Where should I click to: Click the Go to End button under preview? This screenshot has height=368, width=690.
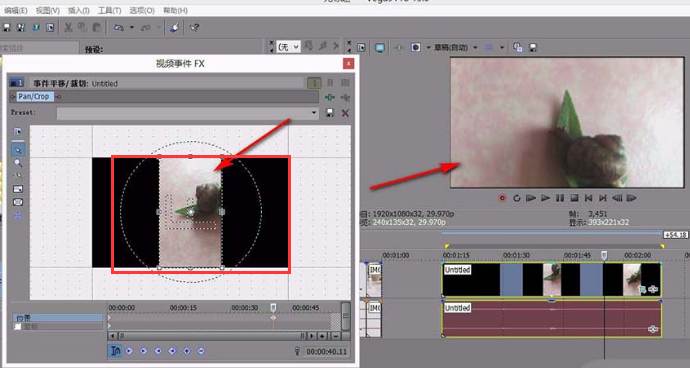[603, 198]
